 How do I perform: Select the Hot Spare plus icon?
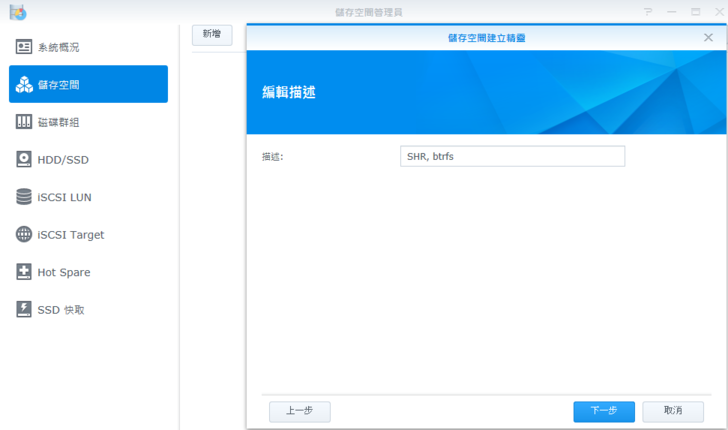24,272
